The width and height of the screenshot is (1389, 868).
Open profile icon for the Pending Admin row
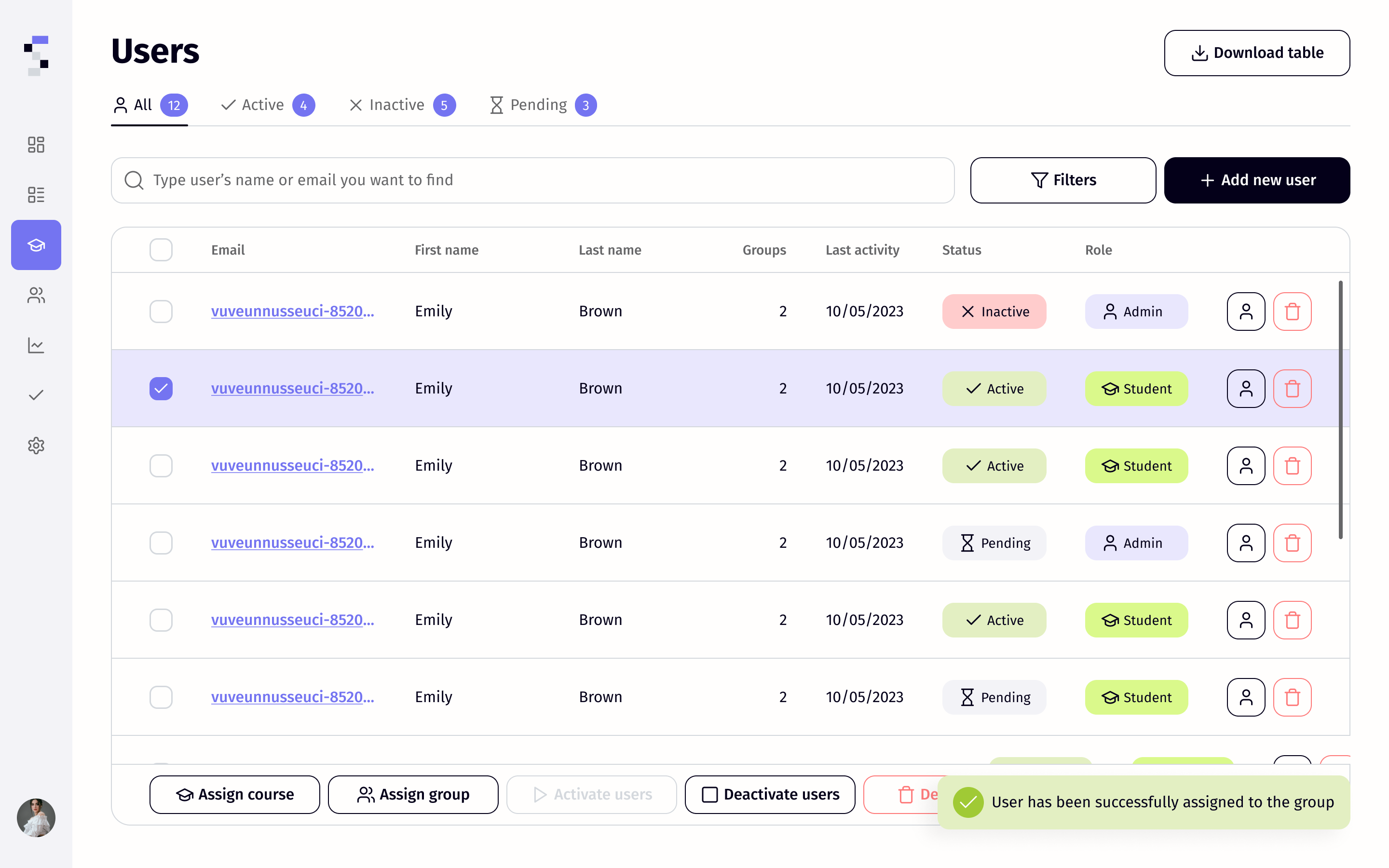coord(1245,543)
